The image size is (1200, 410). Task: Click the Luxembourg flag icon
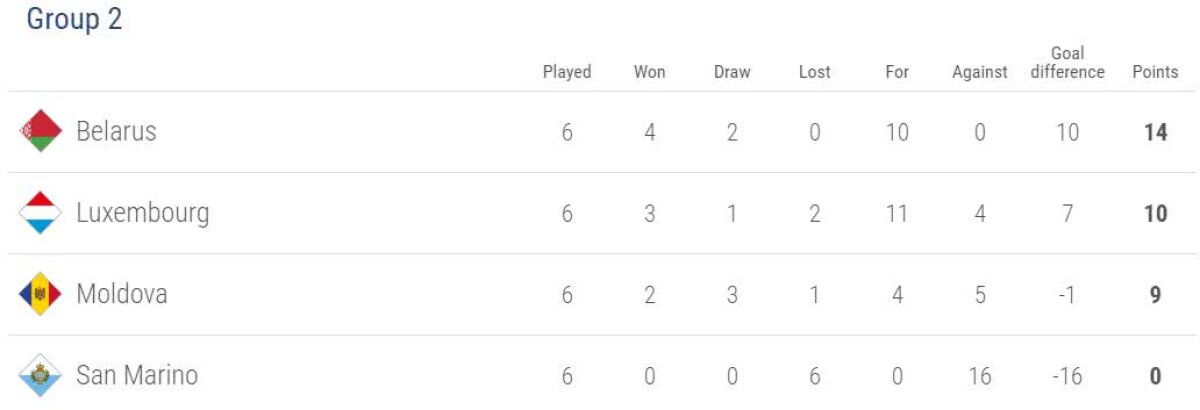pos(41,213)
